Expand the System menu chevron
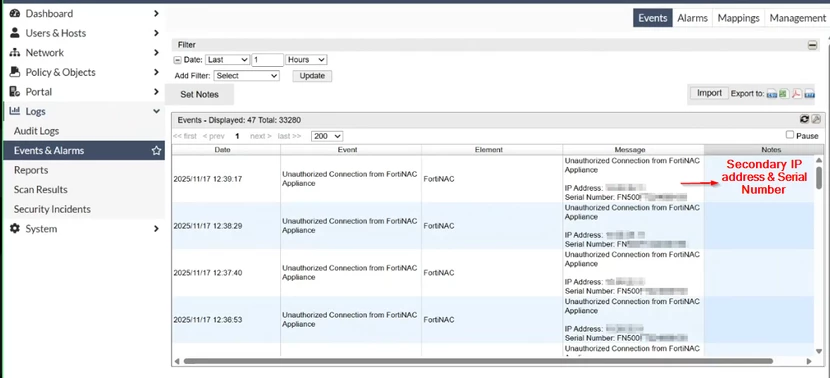This screenshot has height=378, width=830. pos(156,229)
